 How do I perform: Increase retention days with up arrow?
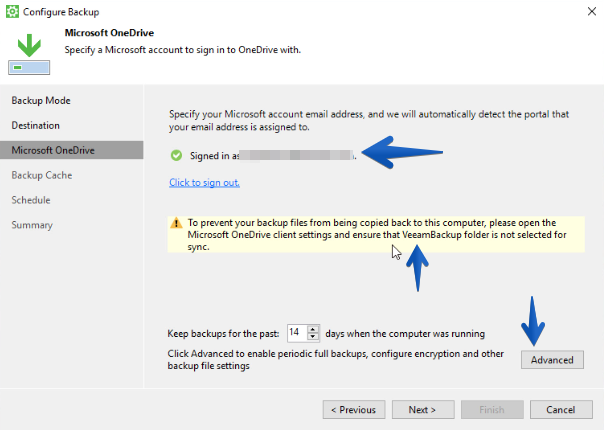[313, 329]
